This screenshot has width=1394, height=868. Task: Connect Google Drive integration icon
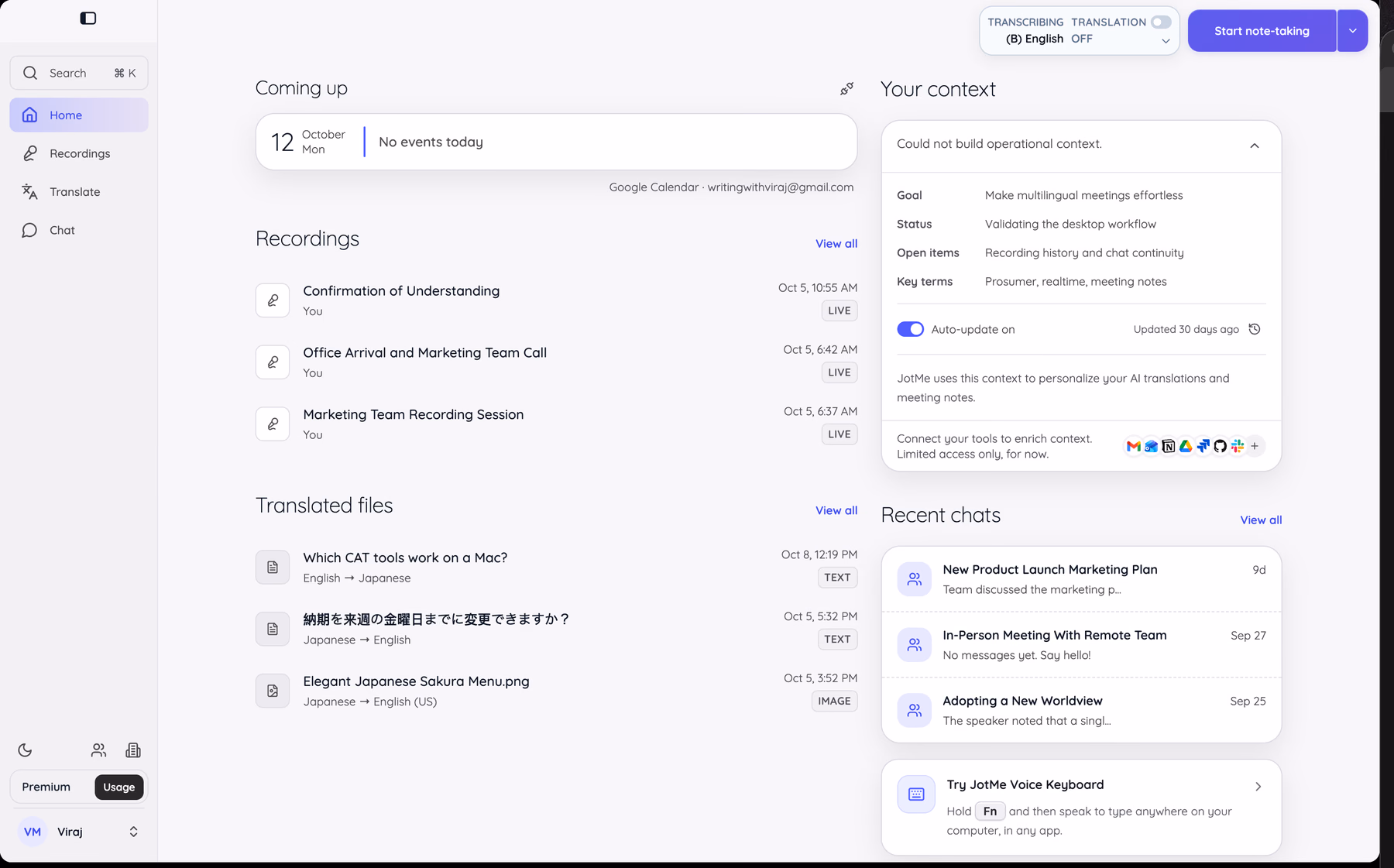[x=1186, y=446]
